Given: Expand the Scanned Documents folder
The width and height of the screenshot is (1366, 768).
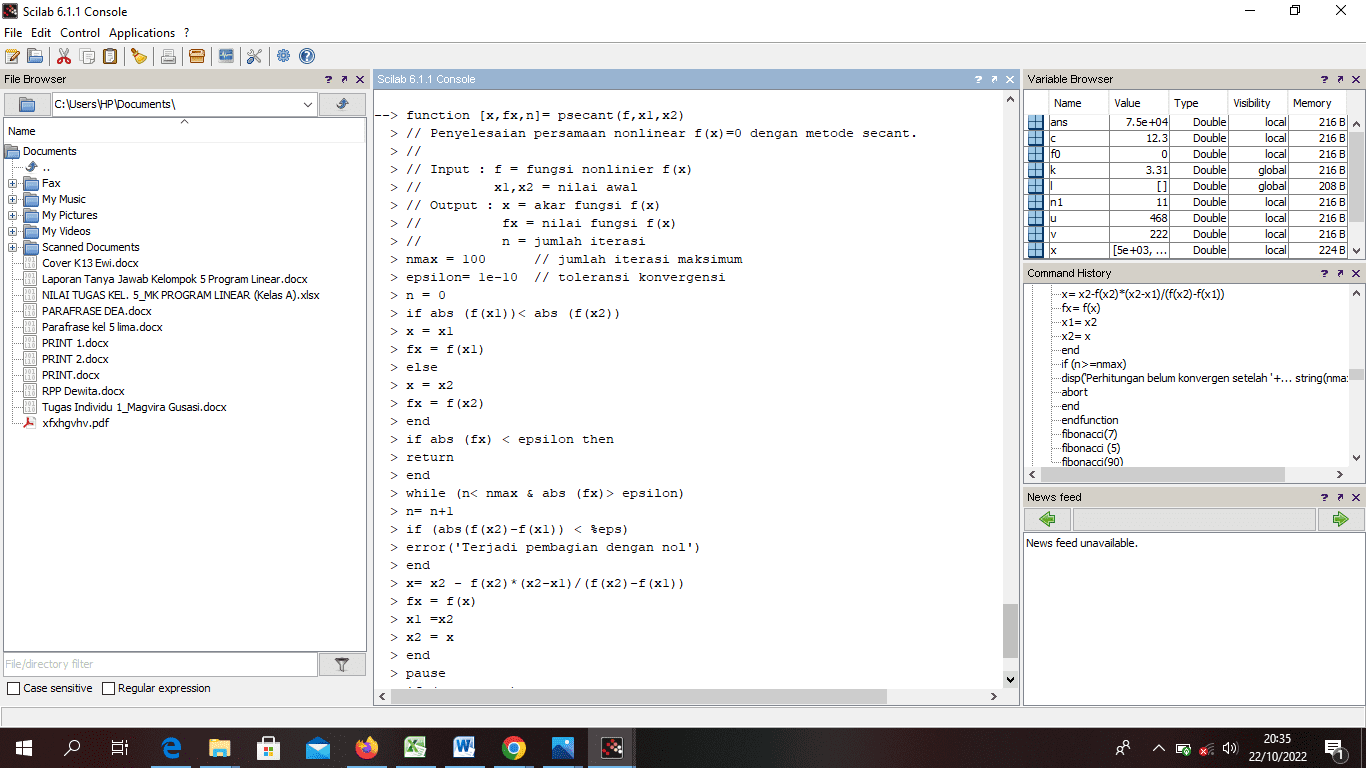Looking at the screenshot, I should click(x=12, y=247).
